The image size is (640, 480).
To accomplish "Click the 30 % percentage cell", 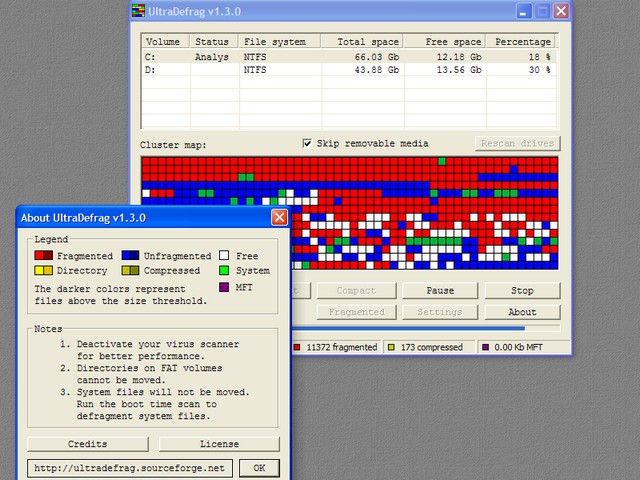I will (540, 70).
